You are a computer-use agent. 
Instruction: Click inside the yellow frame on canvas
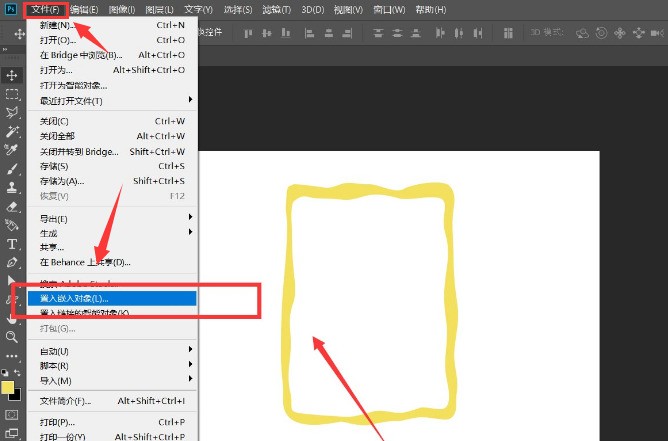pyautogui.click(x=369, y=305)
